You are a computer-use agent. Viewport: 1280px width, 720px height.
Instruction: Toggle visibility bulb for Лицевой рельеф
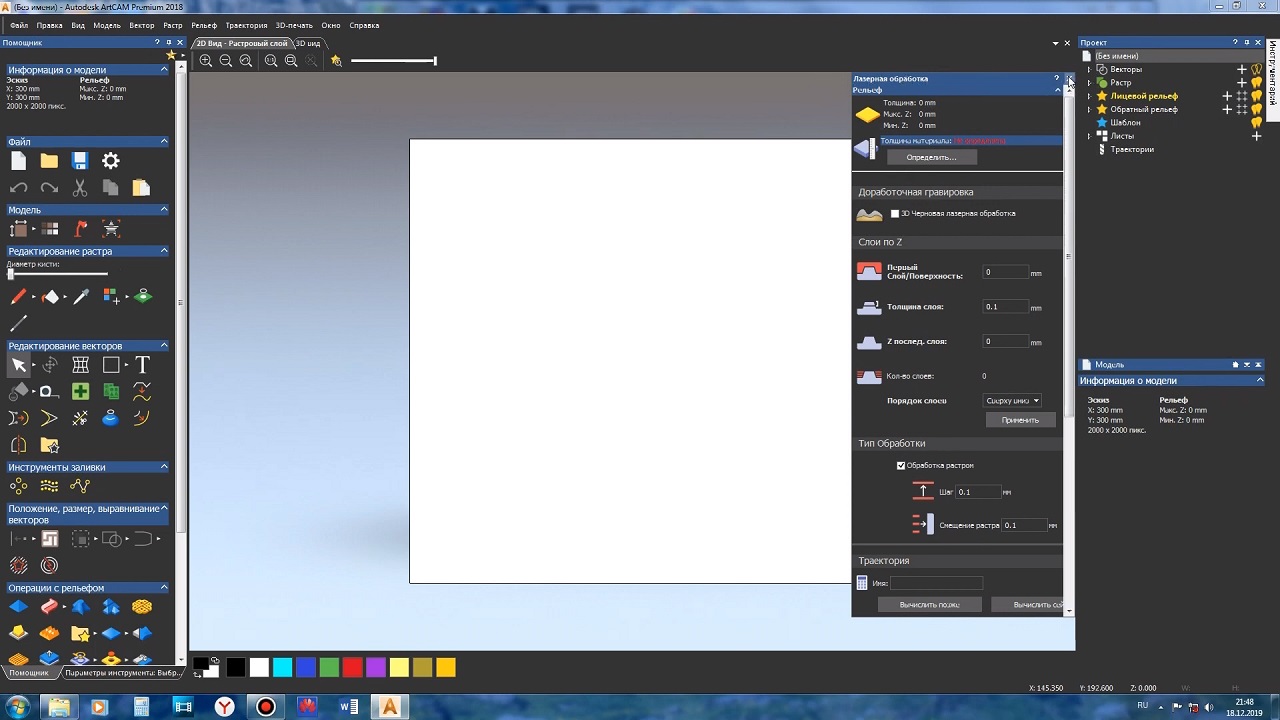(1257, 96)
